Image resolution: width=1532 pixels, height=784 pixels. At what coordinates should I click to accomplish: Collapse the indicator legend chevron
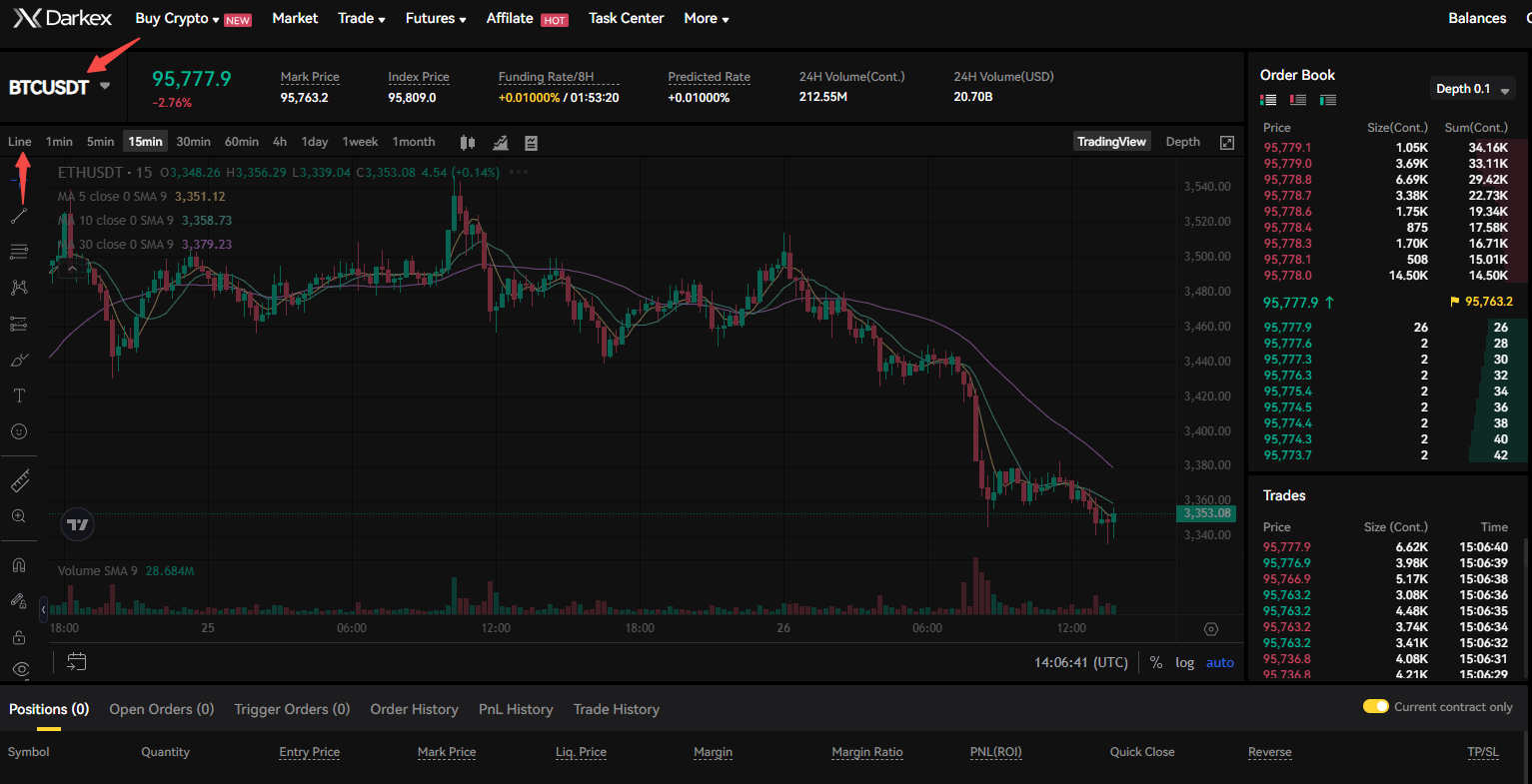71,268
